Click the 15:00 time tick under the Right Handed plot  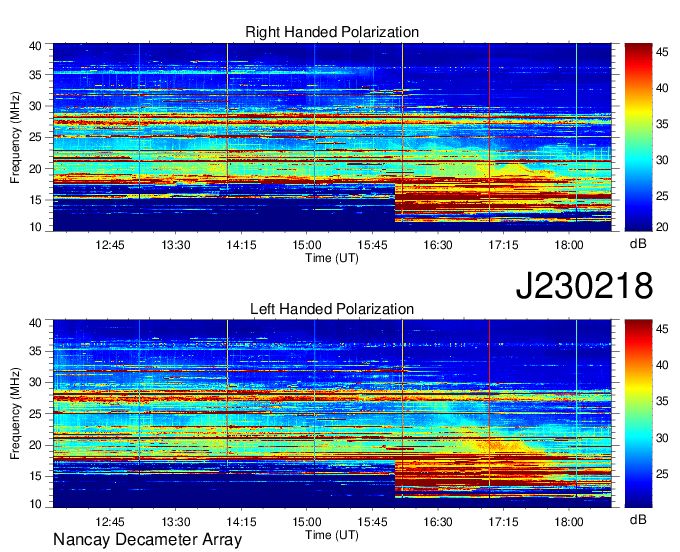coord(307,245)
